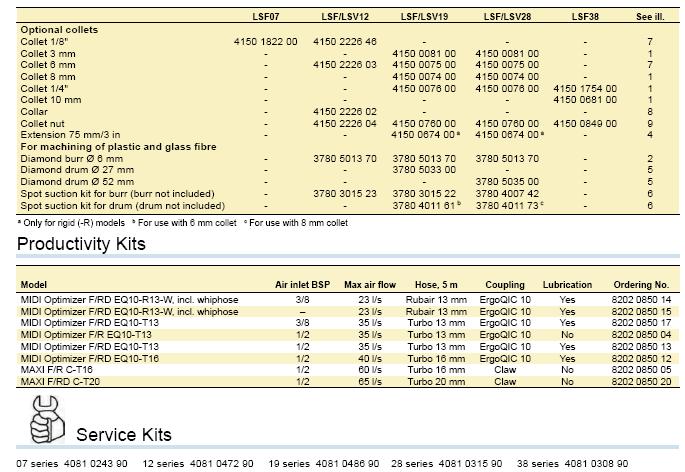Click model 'MAXI F/R C-T16'
685x472 pixels.
(56, 370)
